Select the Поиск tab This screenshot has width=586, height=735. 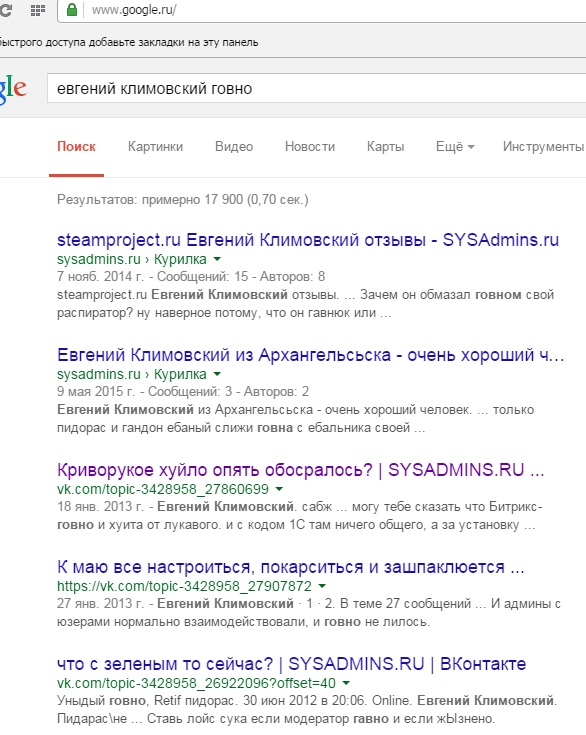tap(76, 147)
